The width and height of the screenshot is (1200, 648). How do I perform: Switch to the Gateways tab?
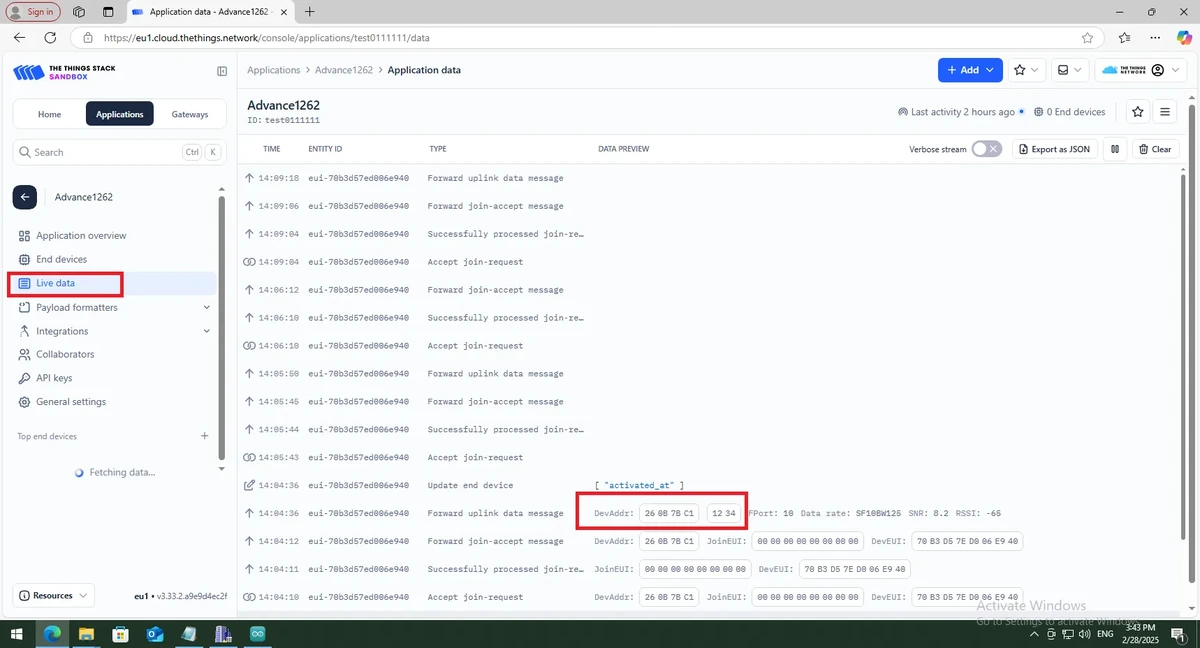190,114
